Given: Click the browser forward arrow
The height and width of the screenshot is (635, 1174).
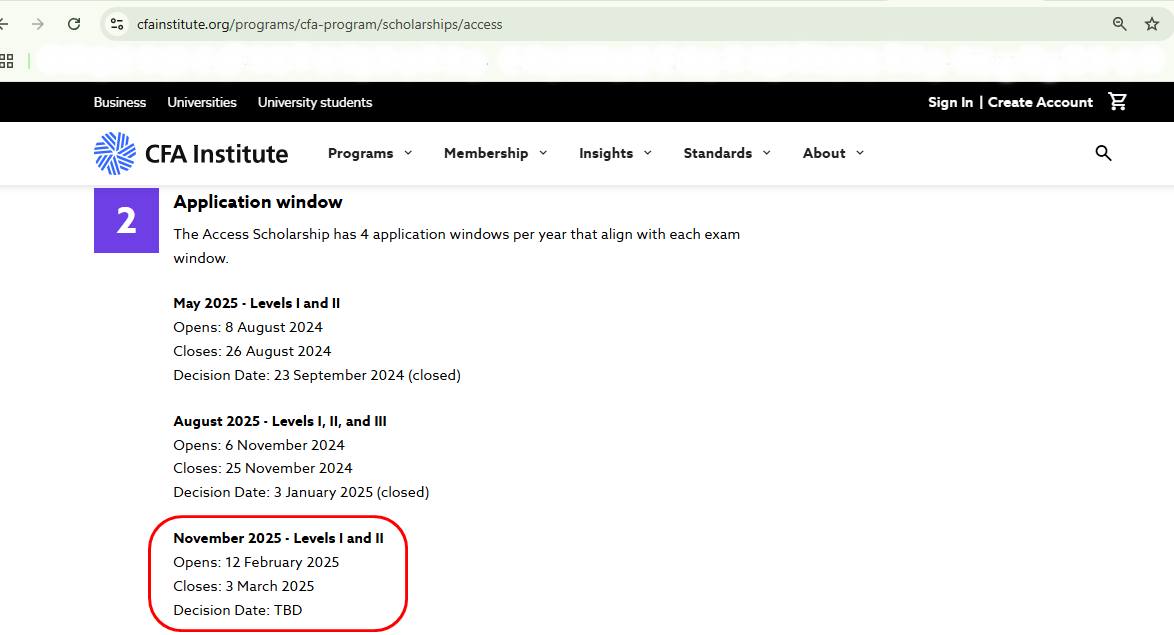Looking at the screenshot, I should pyautogui.click(x=37, y=24).
